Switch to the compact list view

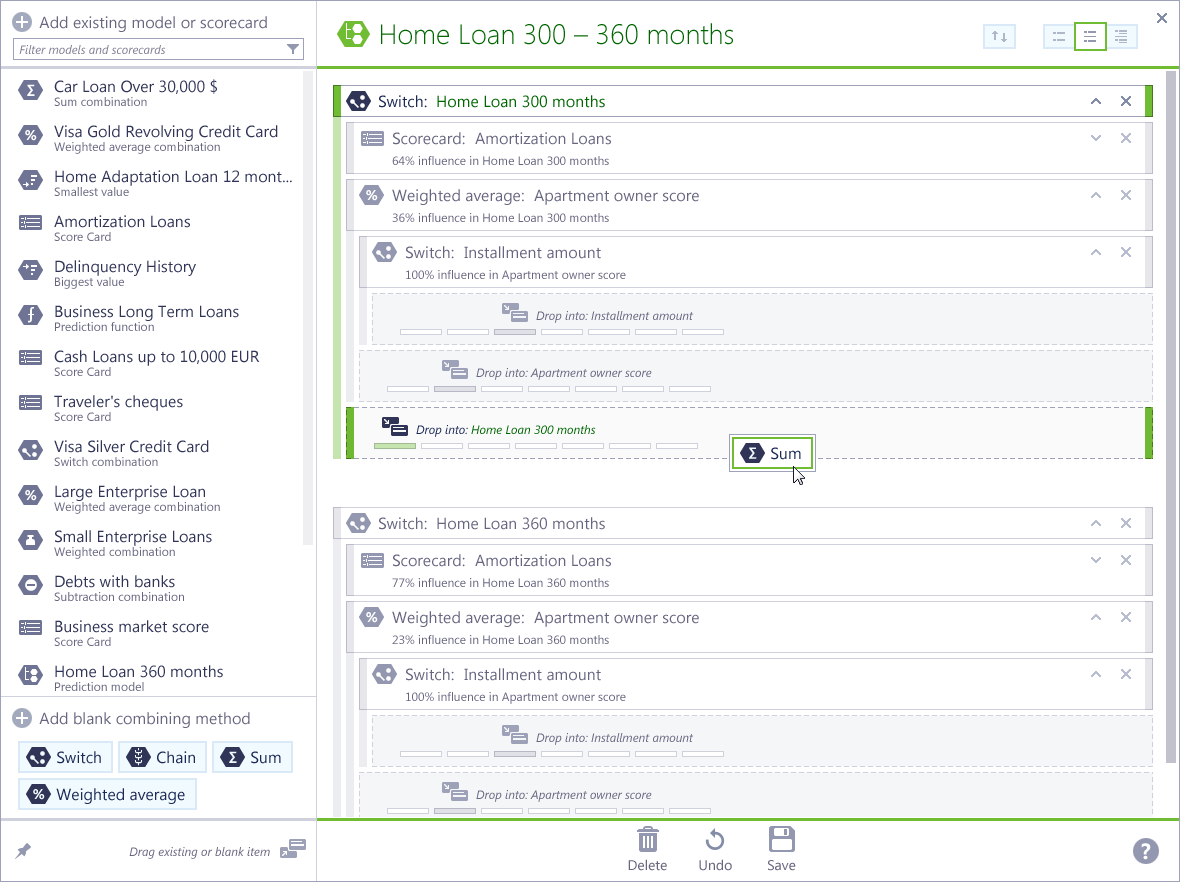(x=1059, y=36)
